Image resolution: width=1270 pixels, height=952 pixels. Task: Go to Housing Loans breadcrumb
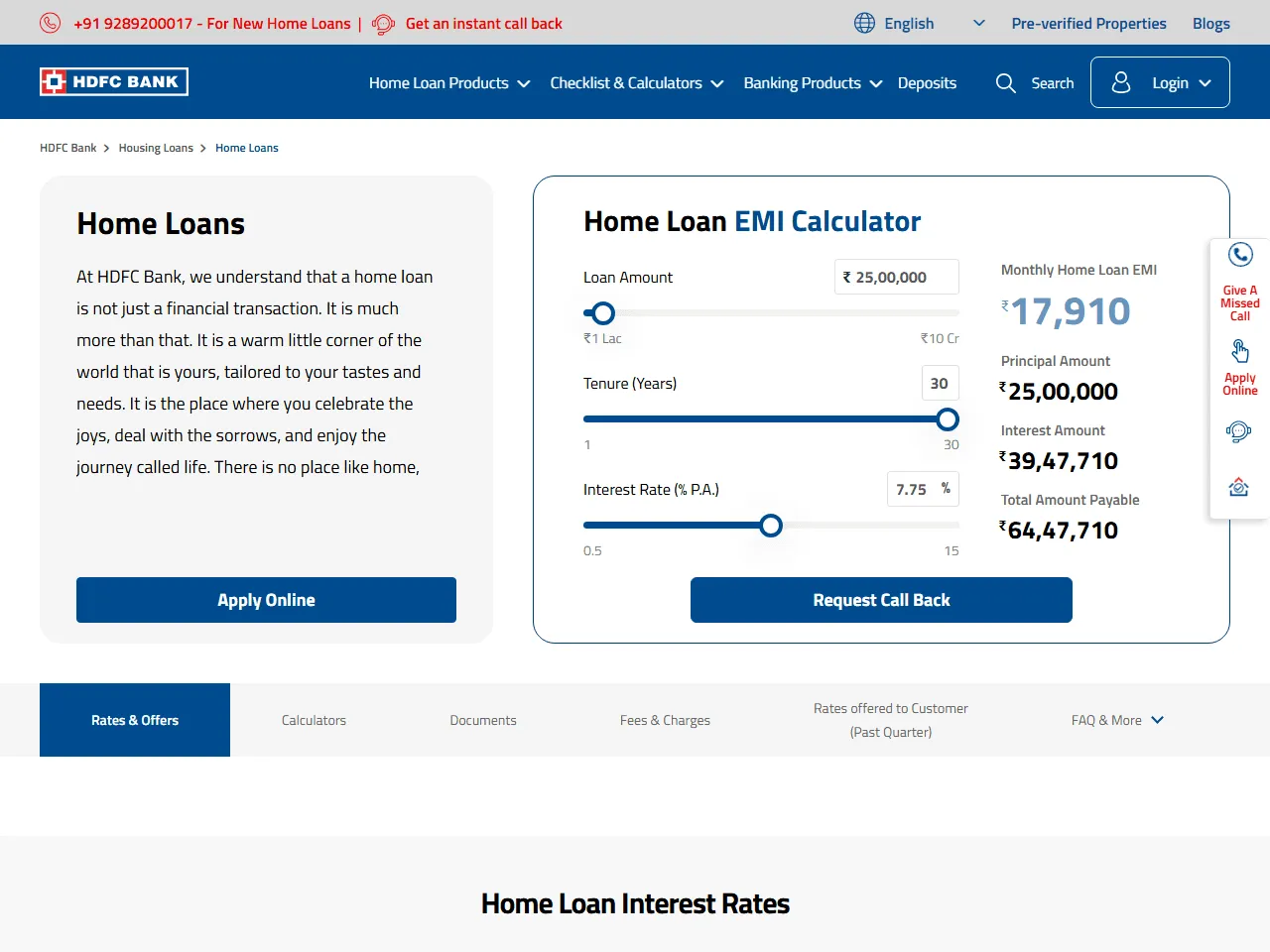click(x=156, y=148)
